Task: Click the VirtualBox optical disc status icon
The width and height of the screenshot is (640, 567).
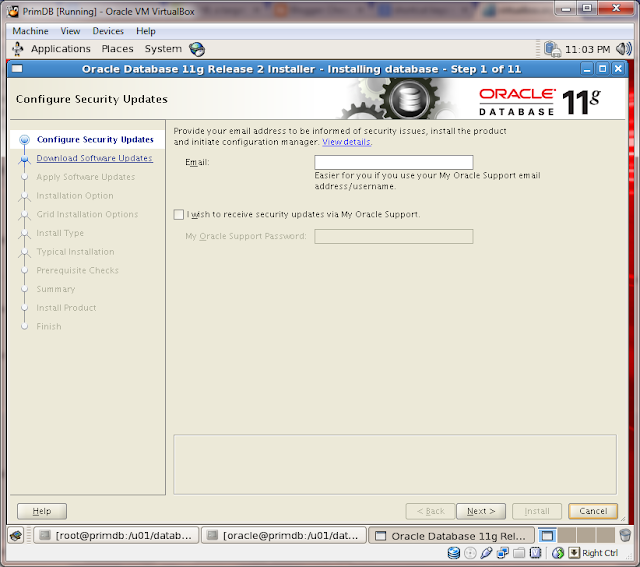Action: (470, 553)
